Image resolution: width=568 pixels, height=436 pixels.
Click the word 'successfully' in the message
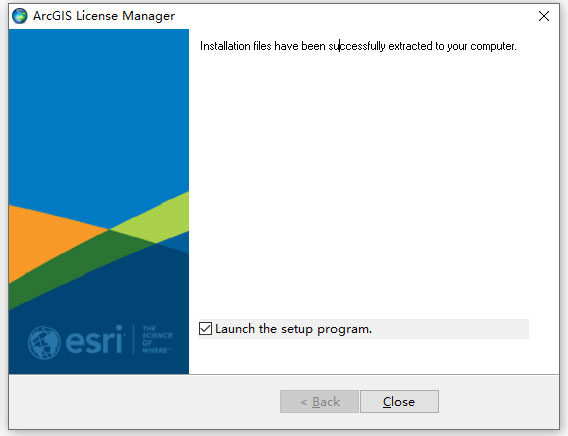pos(357,46)
